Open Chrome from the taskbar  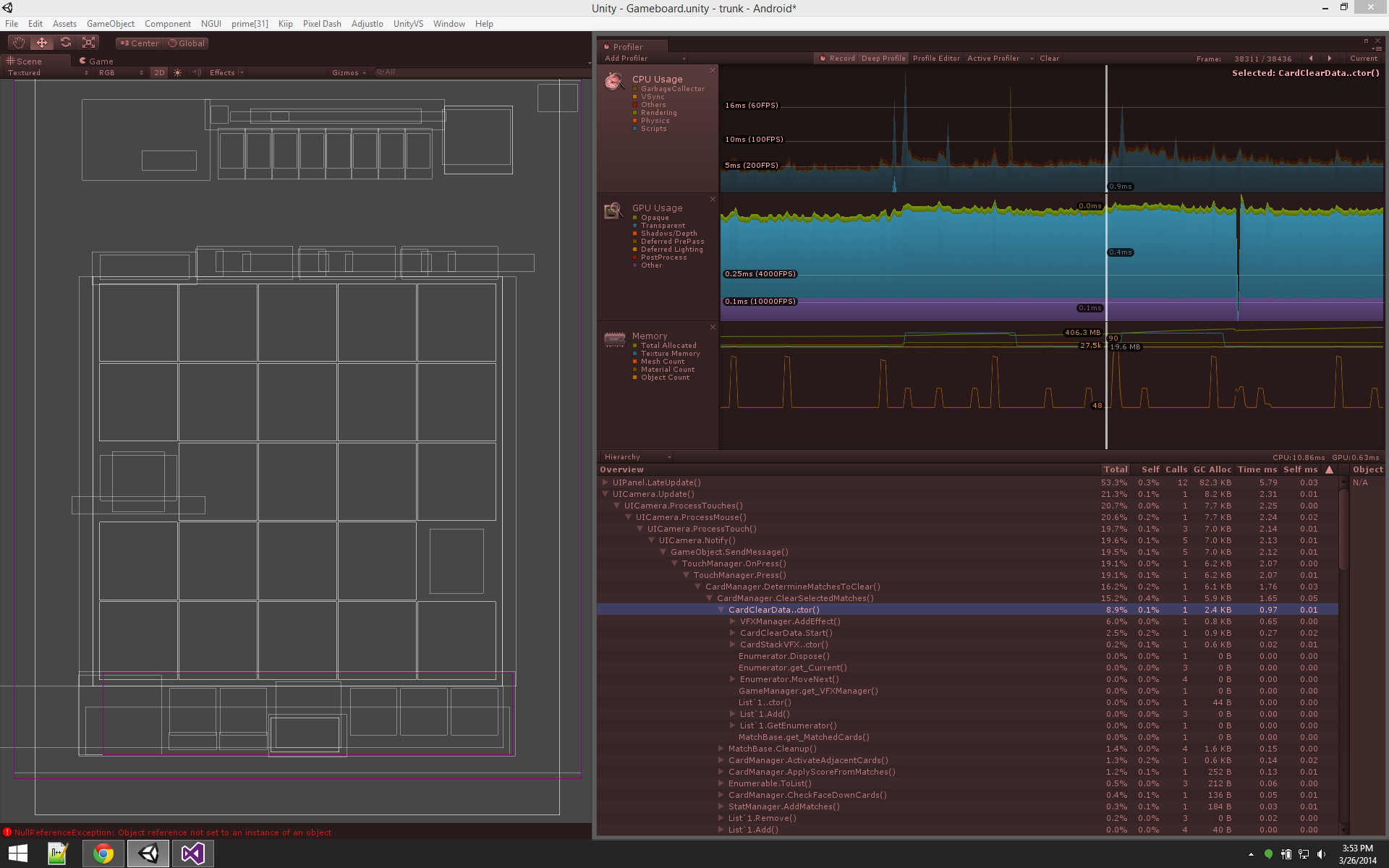(103, 854)
